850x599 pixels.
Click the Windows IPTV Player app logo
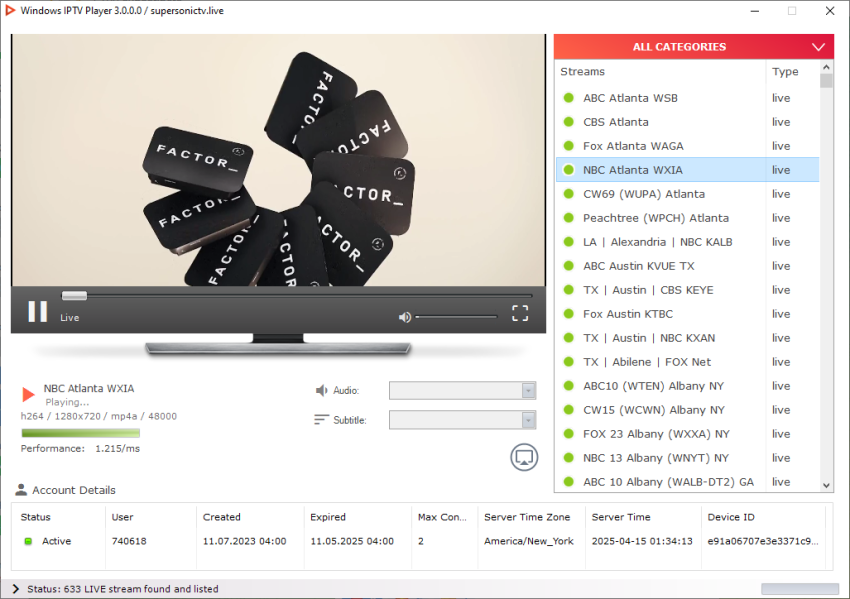click(x=10, y=10)
